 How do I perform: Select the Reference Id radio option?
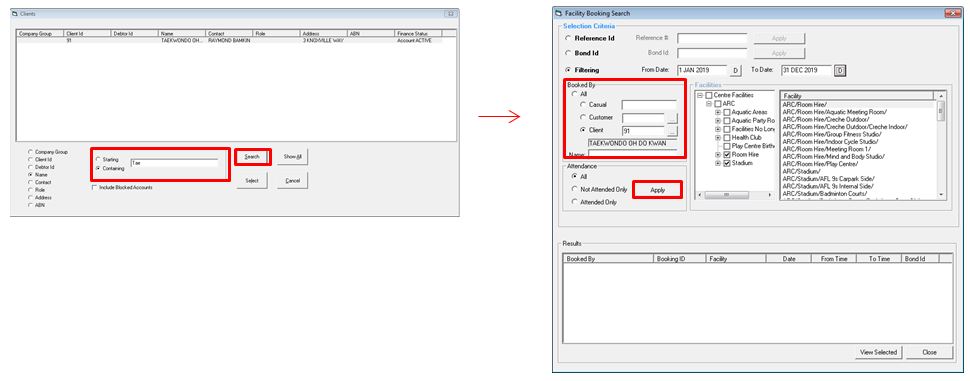[569, 38]
